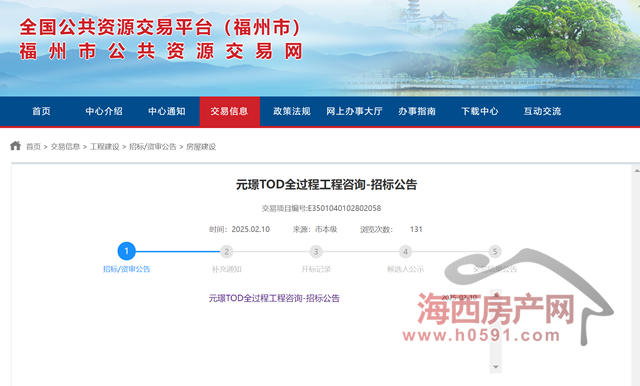The image size is (640, 386).
Task: Click the home icon in breadcrumb
Action: [x=16, y=146]
